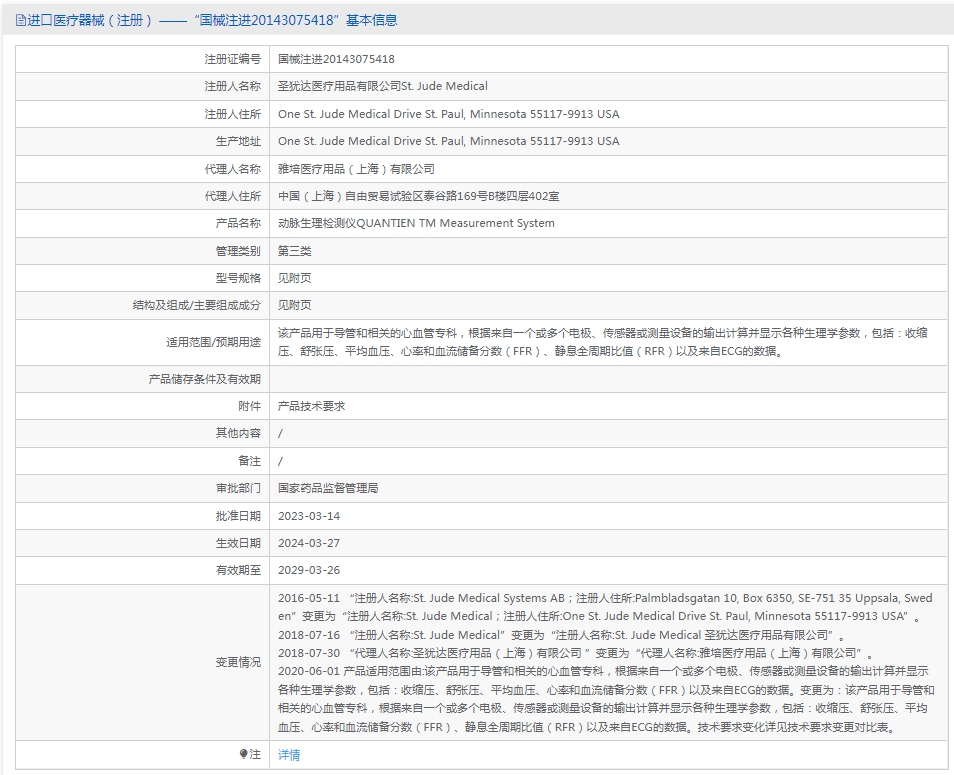Select the 适用范围/预期用途 label
Screen dimensions: 954x775
[x=214, y=342]
